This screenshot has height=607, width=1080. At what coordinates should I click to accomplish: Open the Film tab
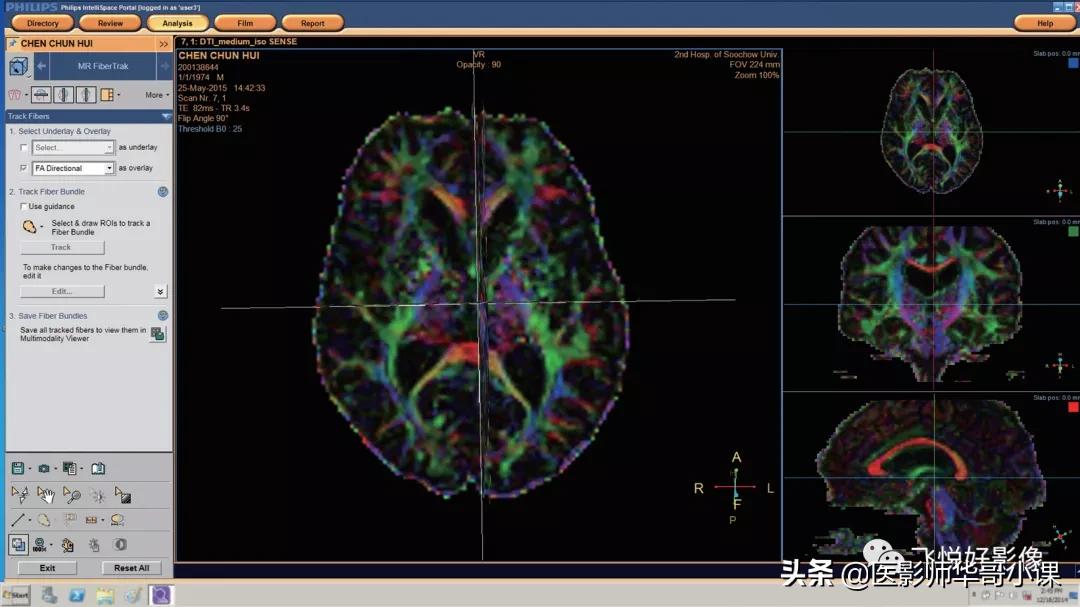point(245,23)
